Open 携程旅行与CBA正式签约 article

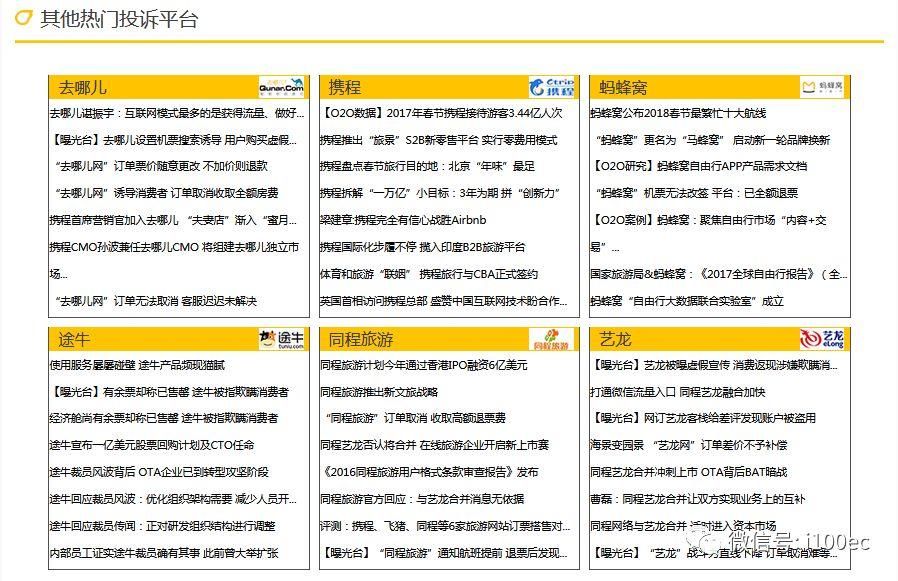[x=429, y=274]
